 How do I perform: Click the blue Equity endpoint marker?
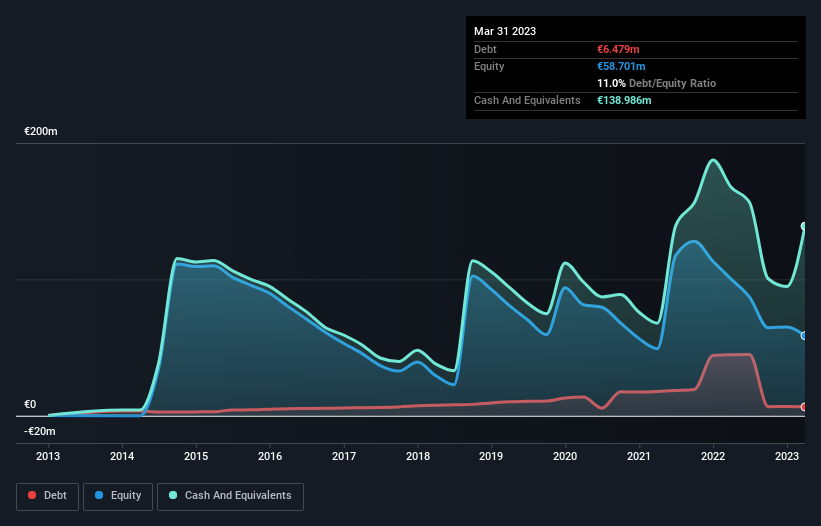tap(804, 335)
